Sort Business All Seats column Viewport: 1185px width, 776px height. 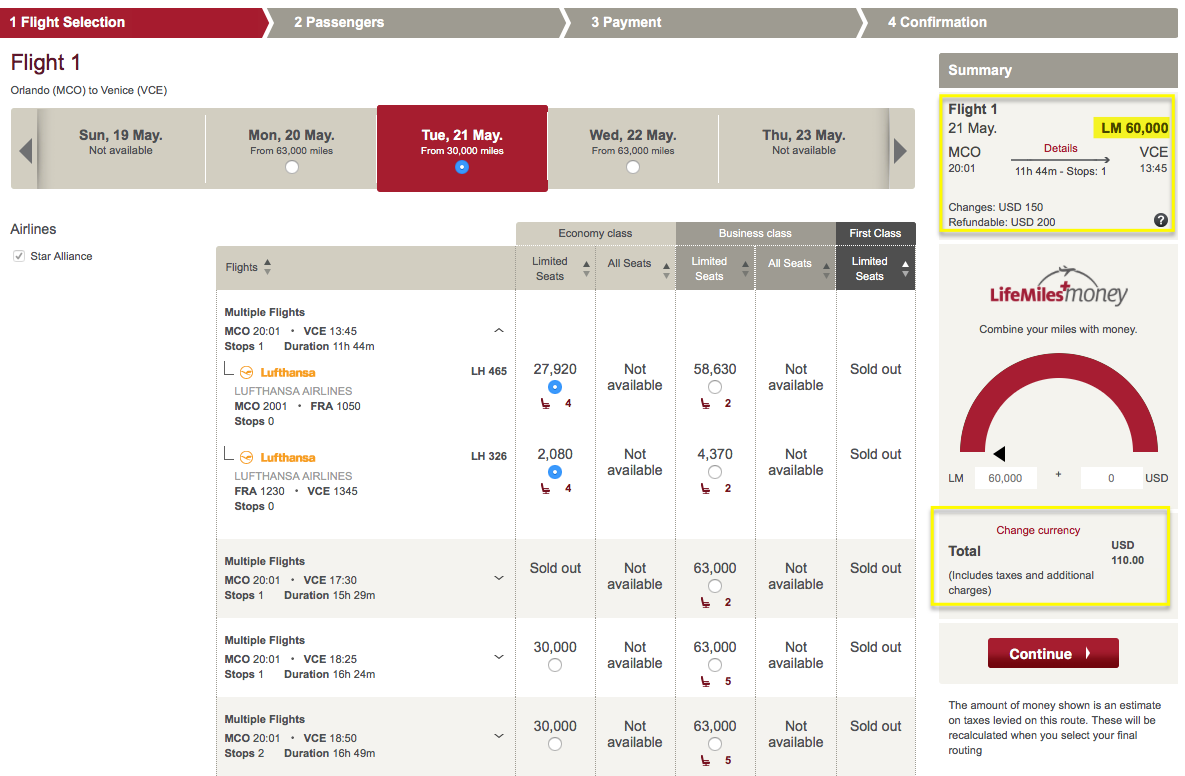coord(826,270)
